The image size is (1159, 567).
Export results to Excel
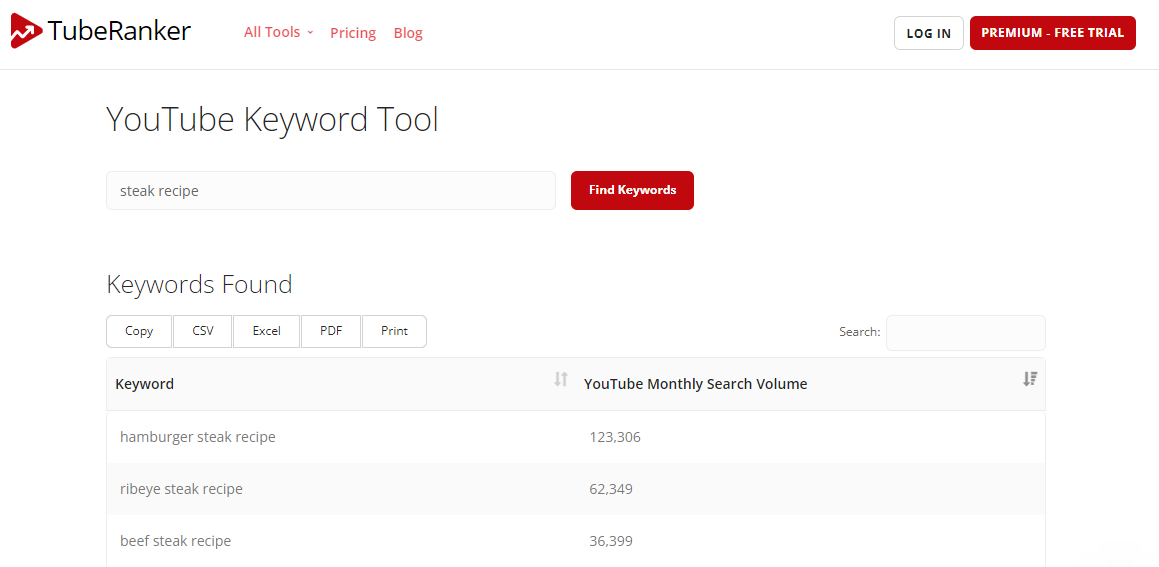coord(266,331)
